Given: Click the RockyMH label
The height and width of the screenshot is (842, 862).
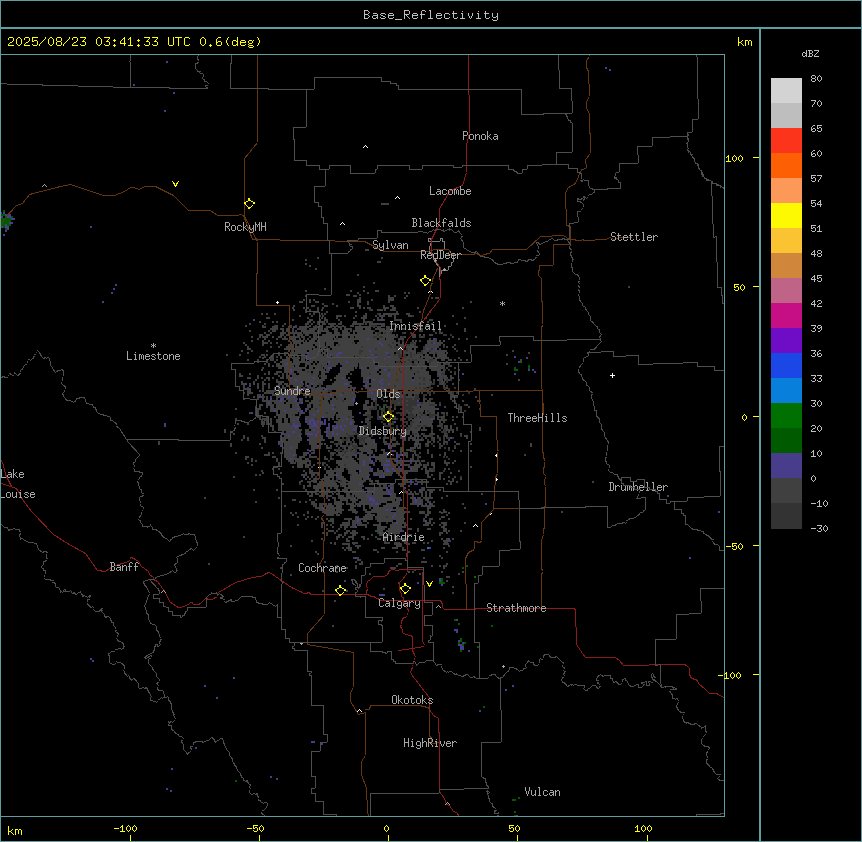Looking at the screenshot, I should (x=245, y=227).
